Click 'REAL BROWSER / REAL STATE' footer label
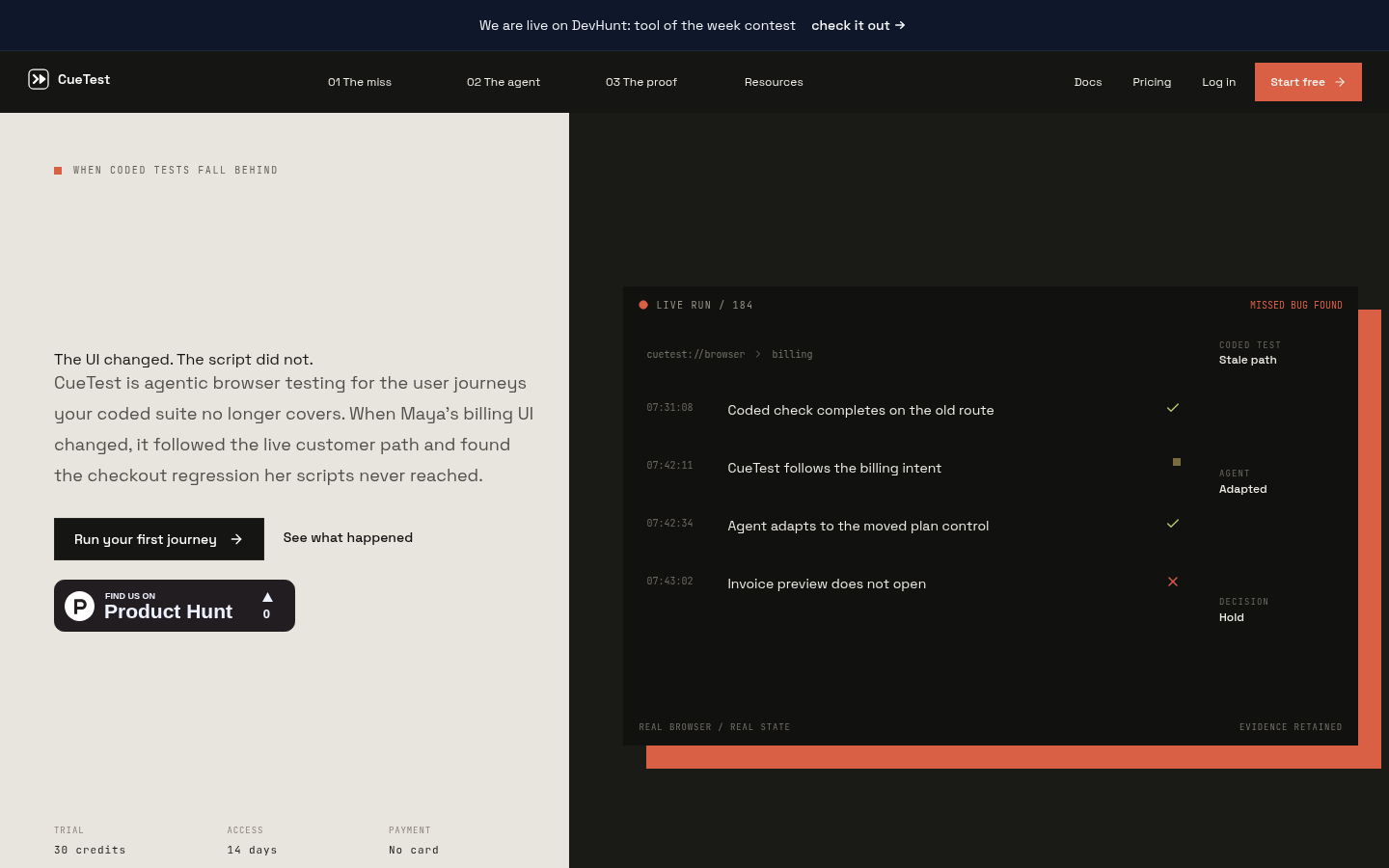Image resolution: width=1389 pixels, height=868 pixels. tap(714, 727)
